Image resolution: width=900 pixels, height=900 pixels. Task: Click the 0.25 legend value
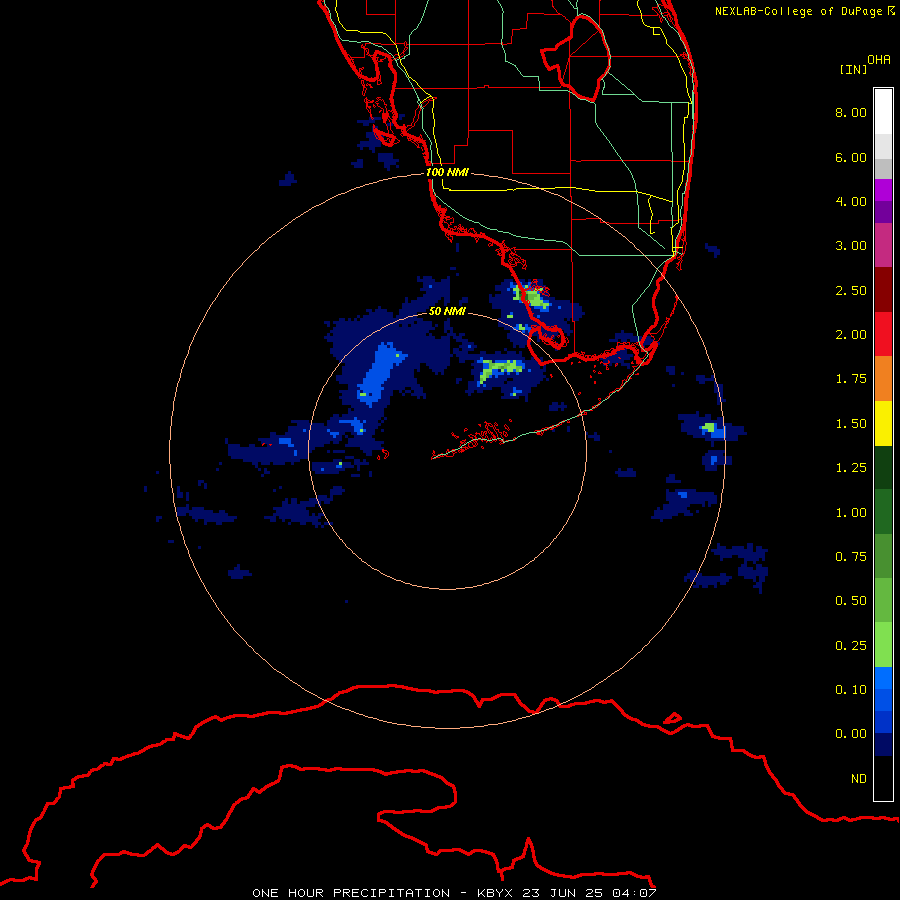pos(851,646)
